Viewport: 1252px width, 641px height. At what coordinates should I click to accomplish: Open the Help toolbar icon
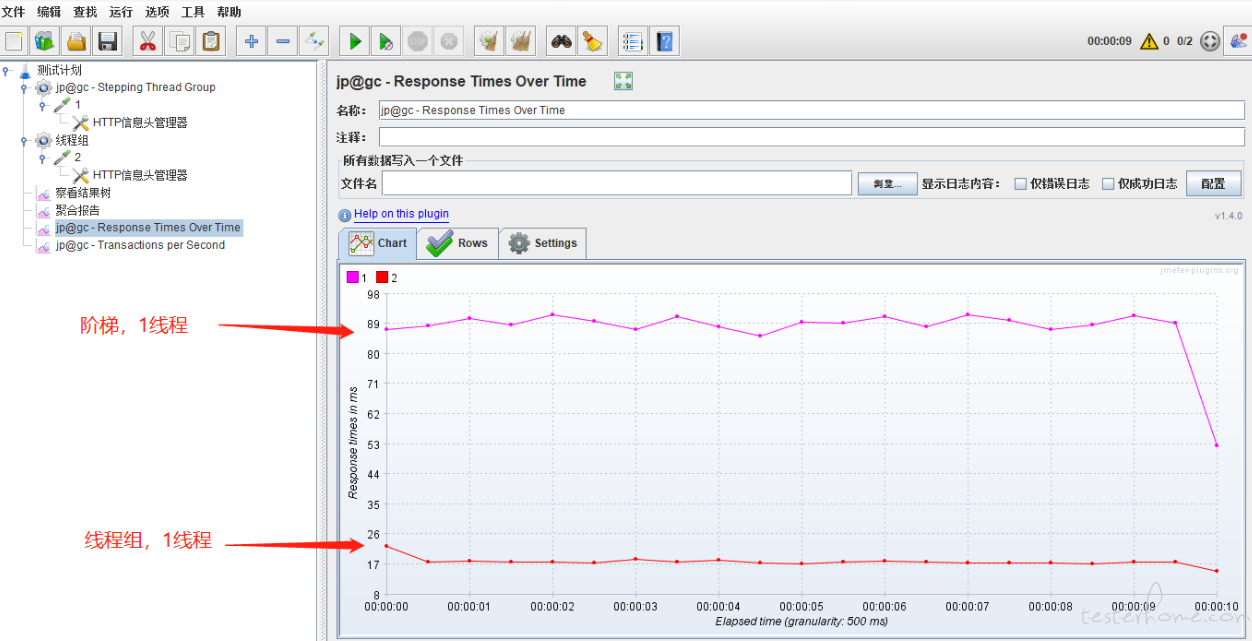(x=664, y=41)
